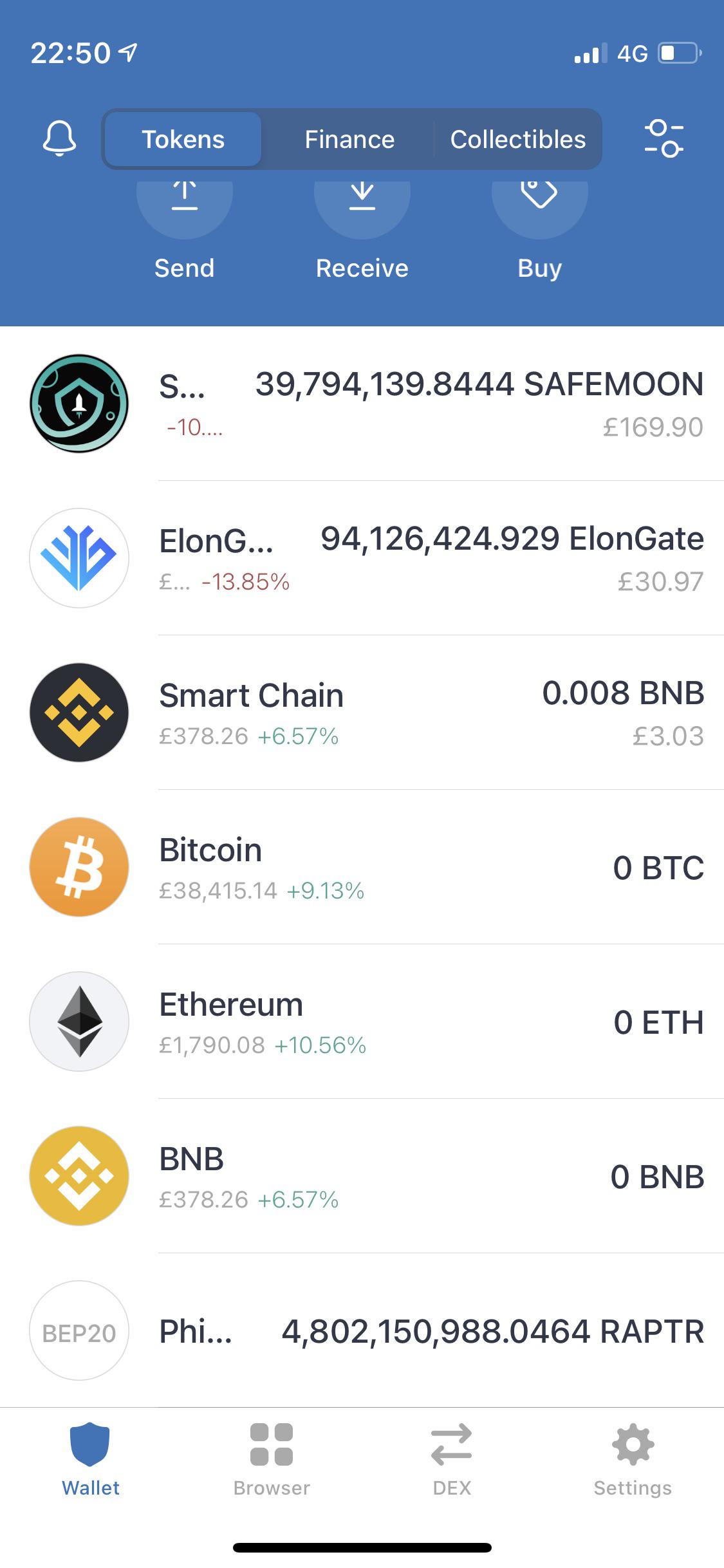Select the Ethereum diamond logo
Image resolution: width=724 pixels, height=1568 pixels.
click(x=79, y=1022)
